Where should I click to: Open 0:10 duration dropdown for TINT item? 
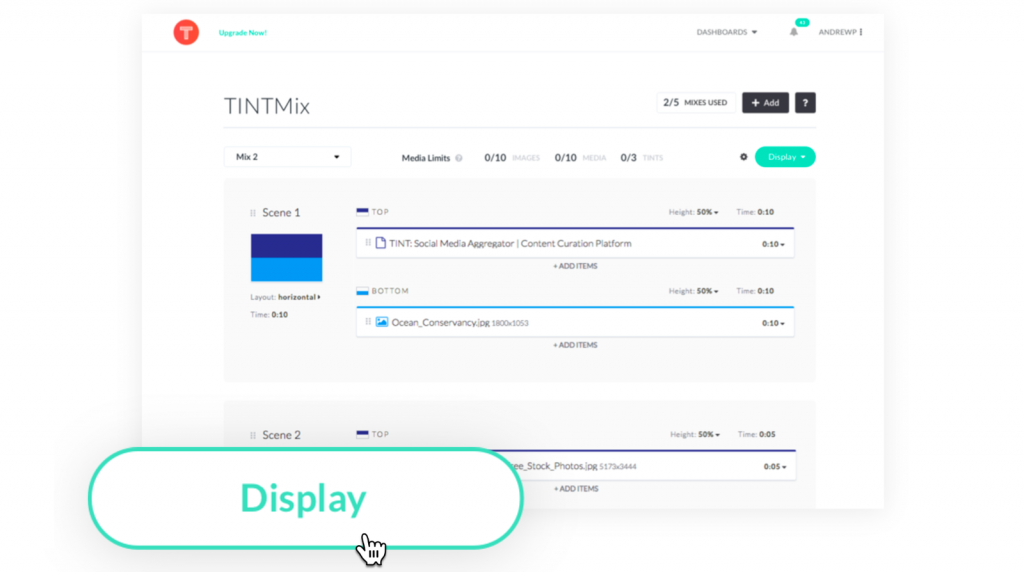pos(773,244)
